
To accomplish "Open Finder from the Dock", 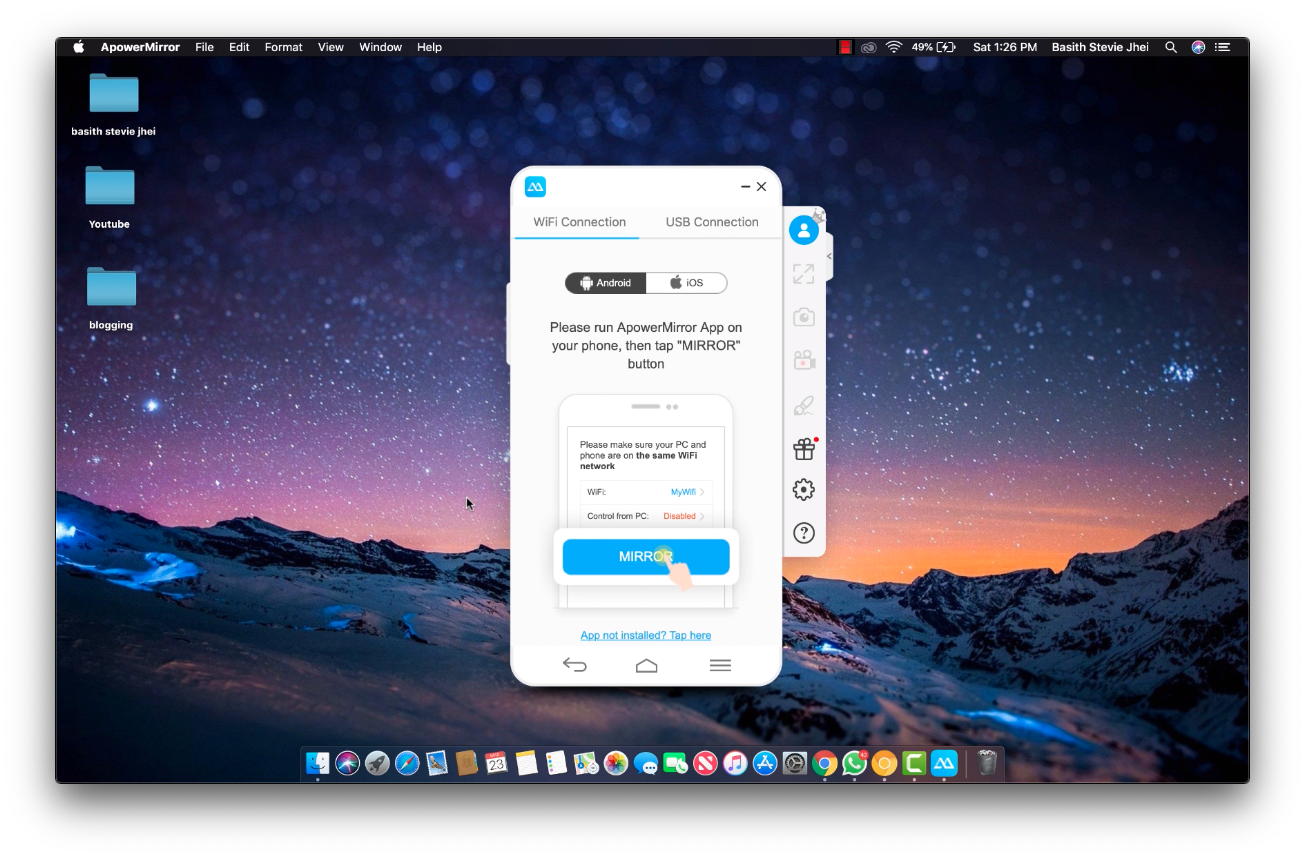I will pyautogui.click(x=317, y=763).
